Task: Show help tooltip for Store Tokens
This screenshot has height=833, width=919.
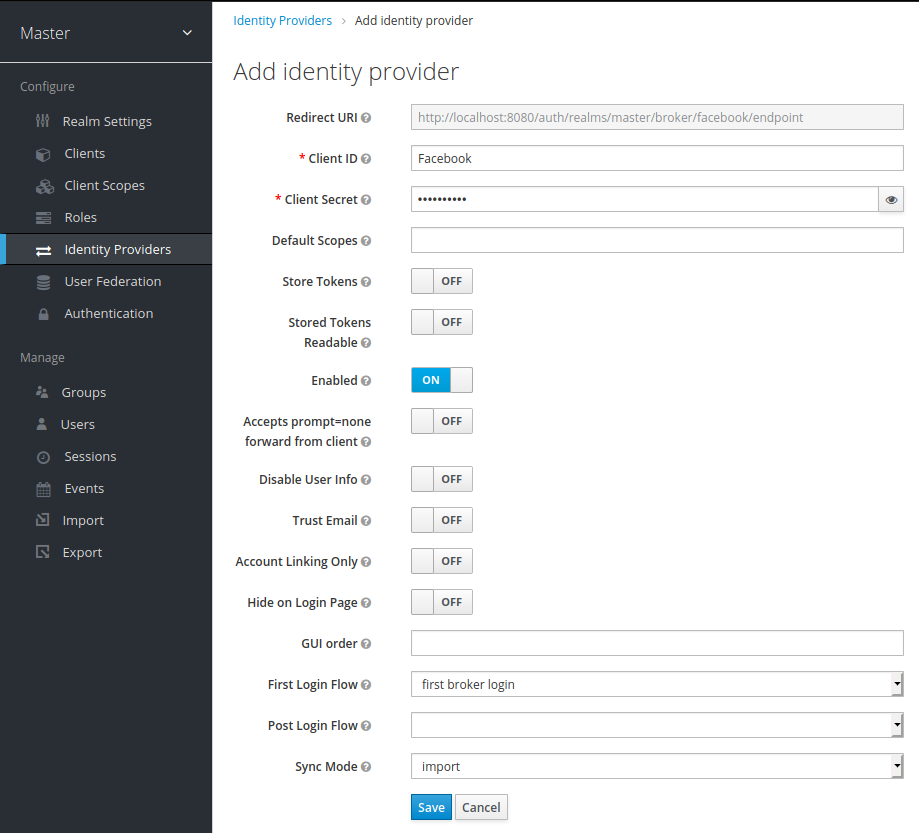Action: click(x=366, y=282)
